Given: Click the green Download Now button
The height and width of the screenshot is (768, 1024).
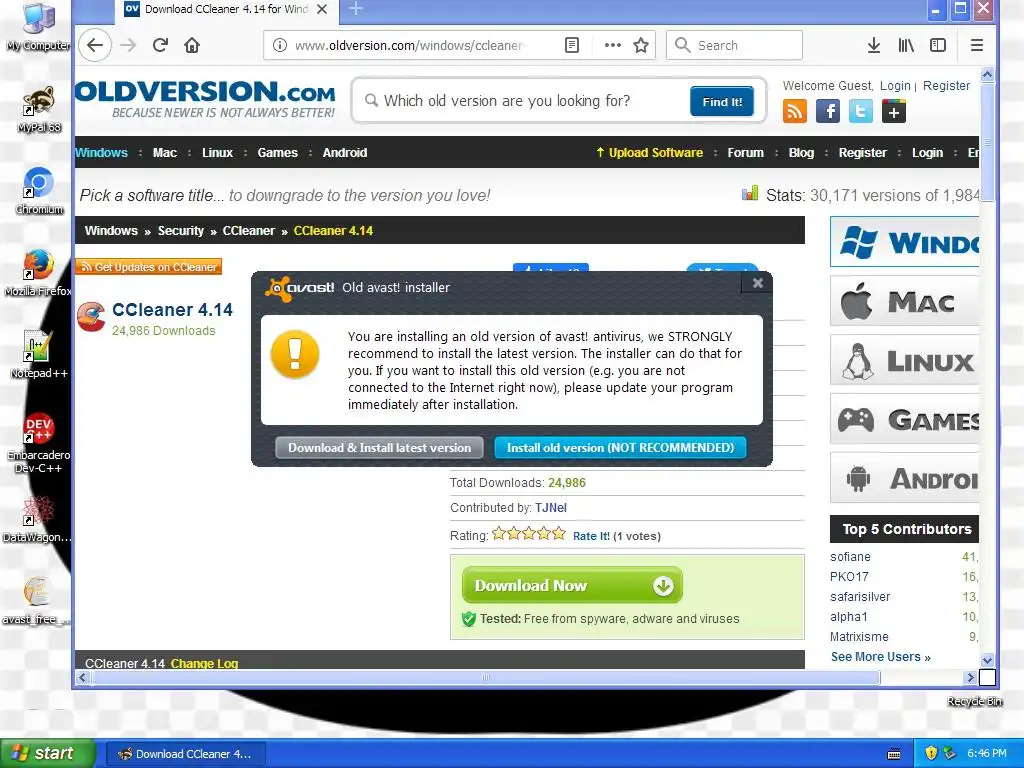Looking at the screenshot, I should coord(572,585).
